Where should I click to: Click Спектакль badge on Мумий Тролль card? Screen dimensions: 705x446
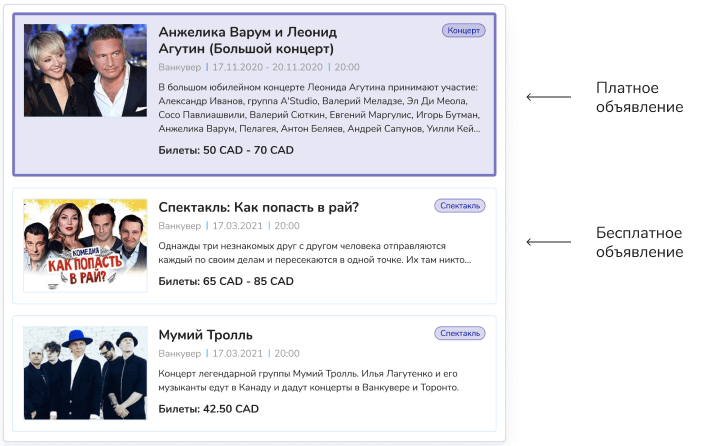click(x=460, y=334)
